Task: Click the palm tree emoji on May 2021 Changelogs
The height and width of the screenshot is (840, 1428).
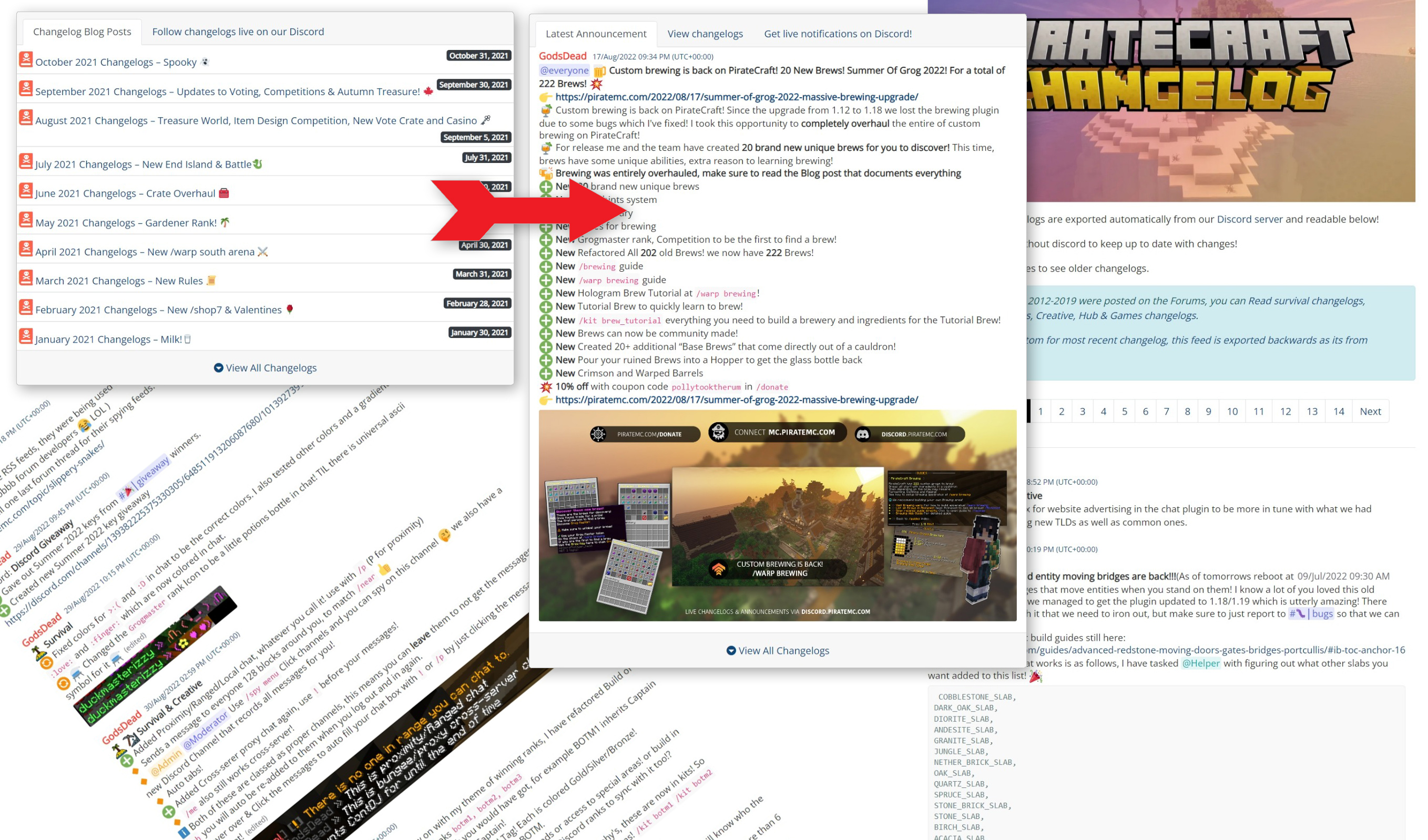Action: 225,222
